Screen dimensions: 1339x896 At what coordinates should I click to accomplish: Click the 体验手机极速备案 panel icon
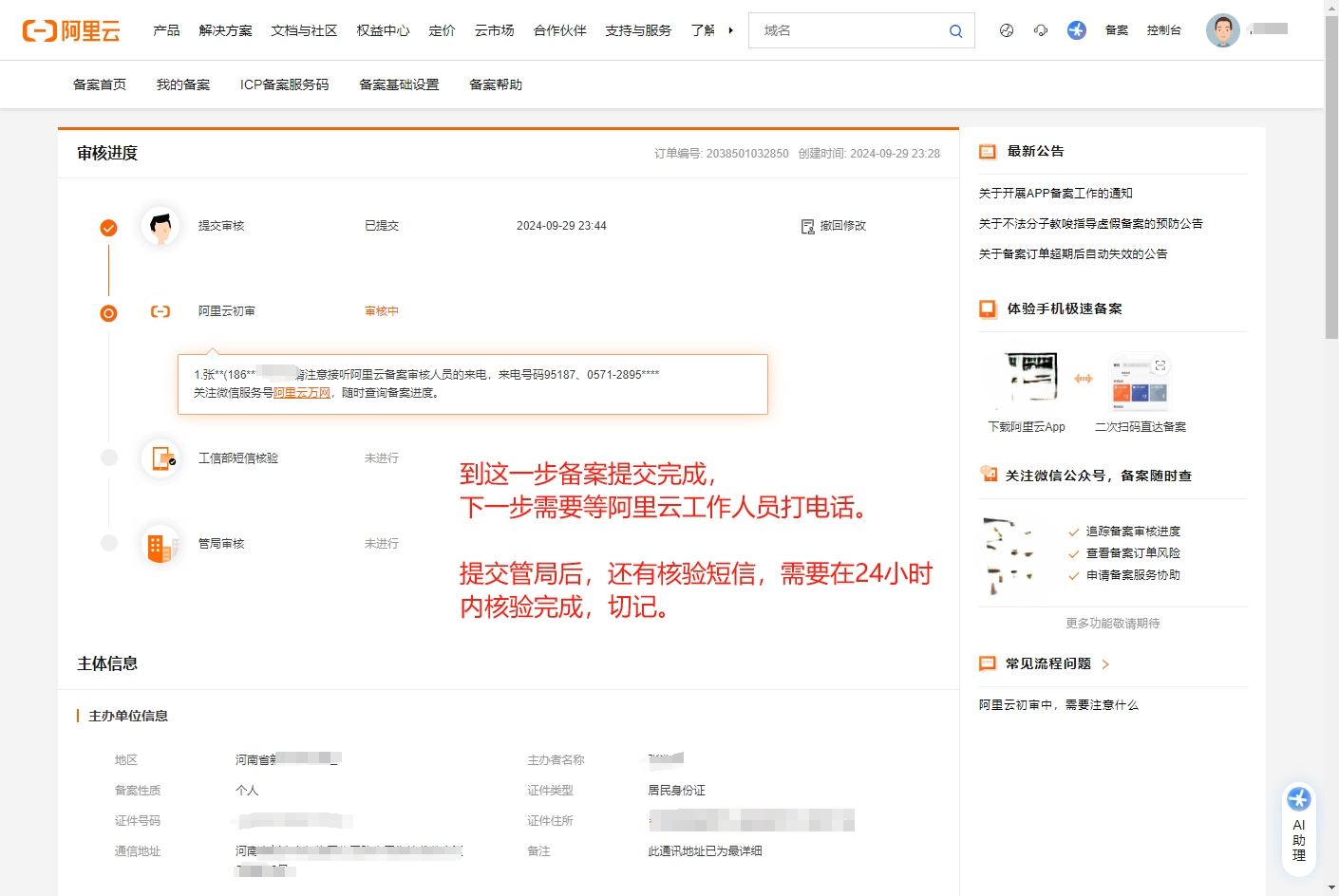pos(987,308)
